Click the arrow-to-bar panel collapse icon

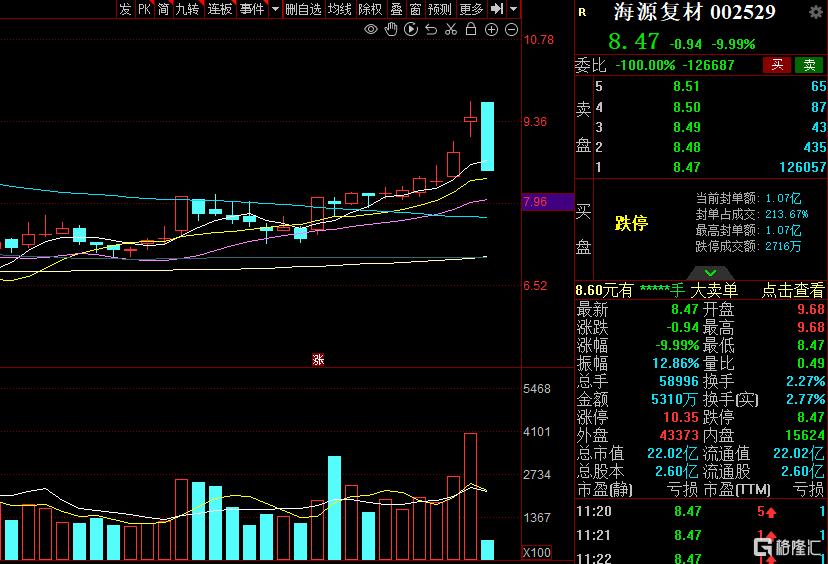pos(497,8)
